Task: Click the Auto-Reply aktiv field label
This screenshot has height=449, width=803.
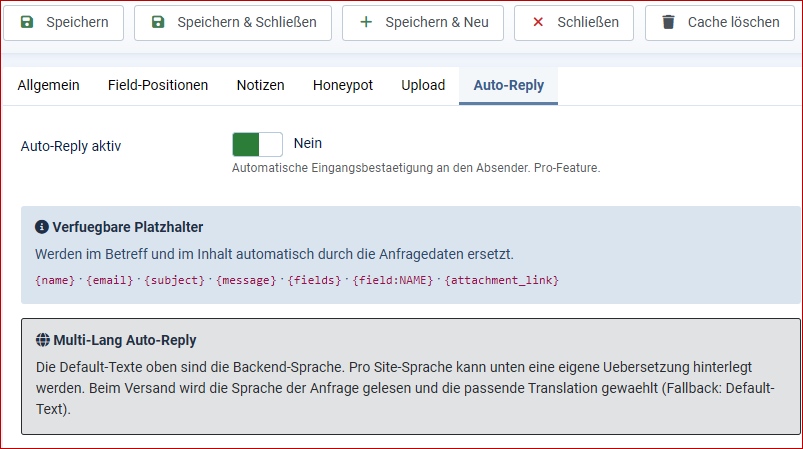Action: pos(71,146)
